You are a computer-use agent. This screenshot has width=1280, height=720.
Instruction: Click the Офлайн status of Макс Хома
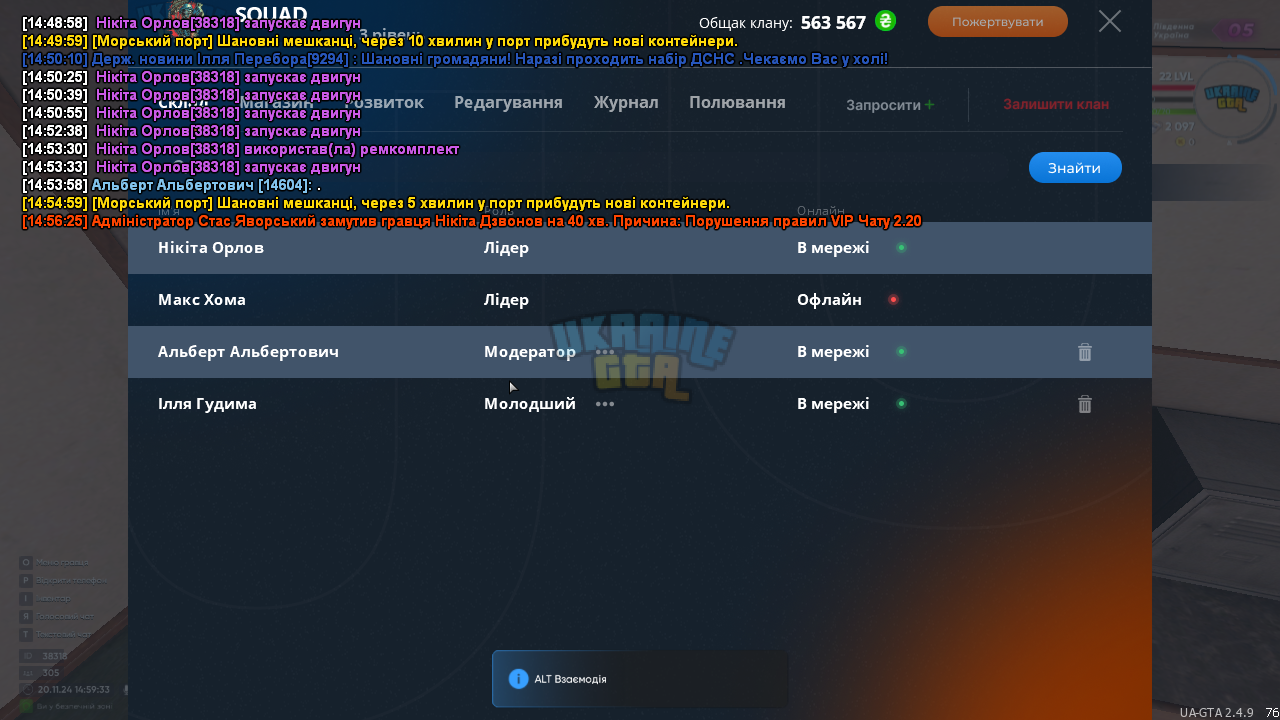pos(829,300)
